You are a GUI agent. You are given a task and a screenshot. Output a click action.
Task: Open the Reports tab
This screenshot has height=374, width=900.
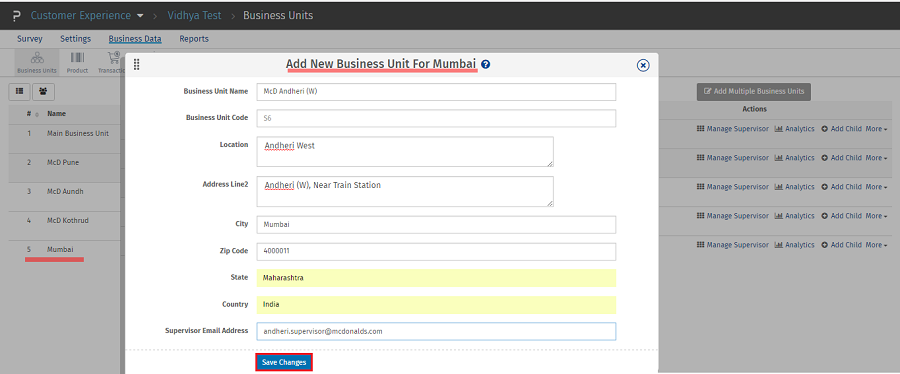click(194, 39)
